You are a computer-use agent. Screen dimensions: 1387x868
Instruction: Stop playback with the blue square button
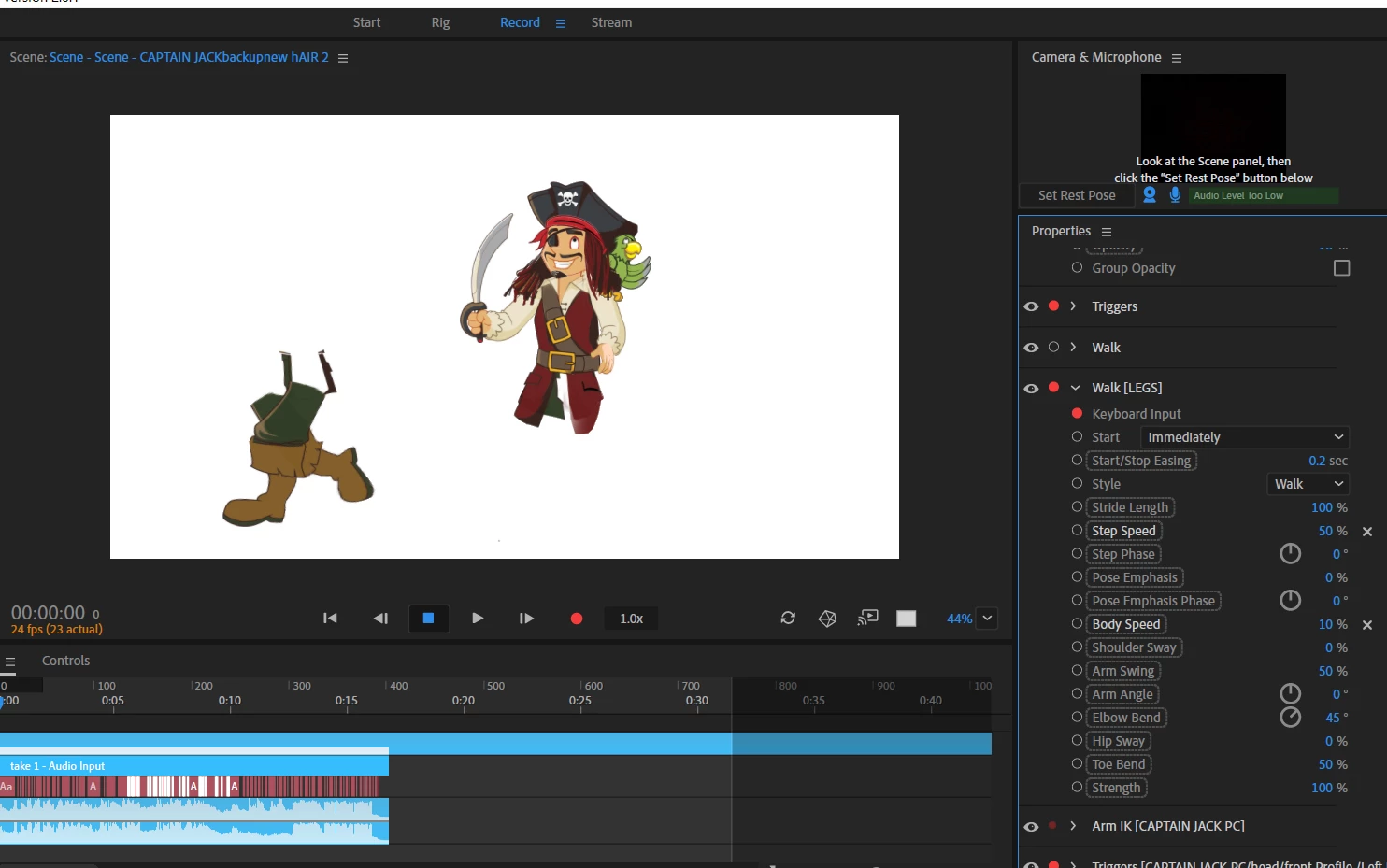[x=428, y=618]
